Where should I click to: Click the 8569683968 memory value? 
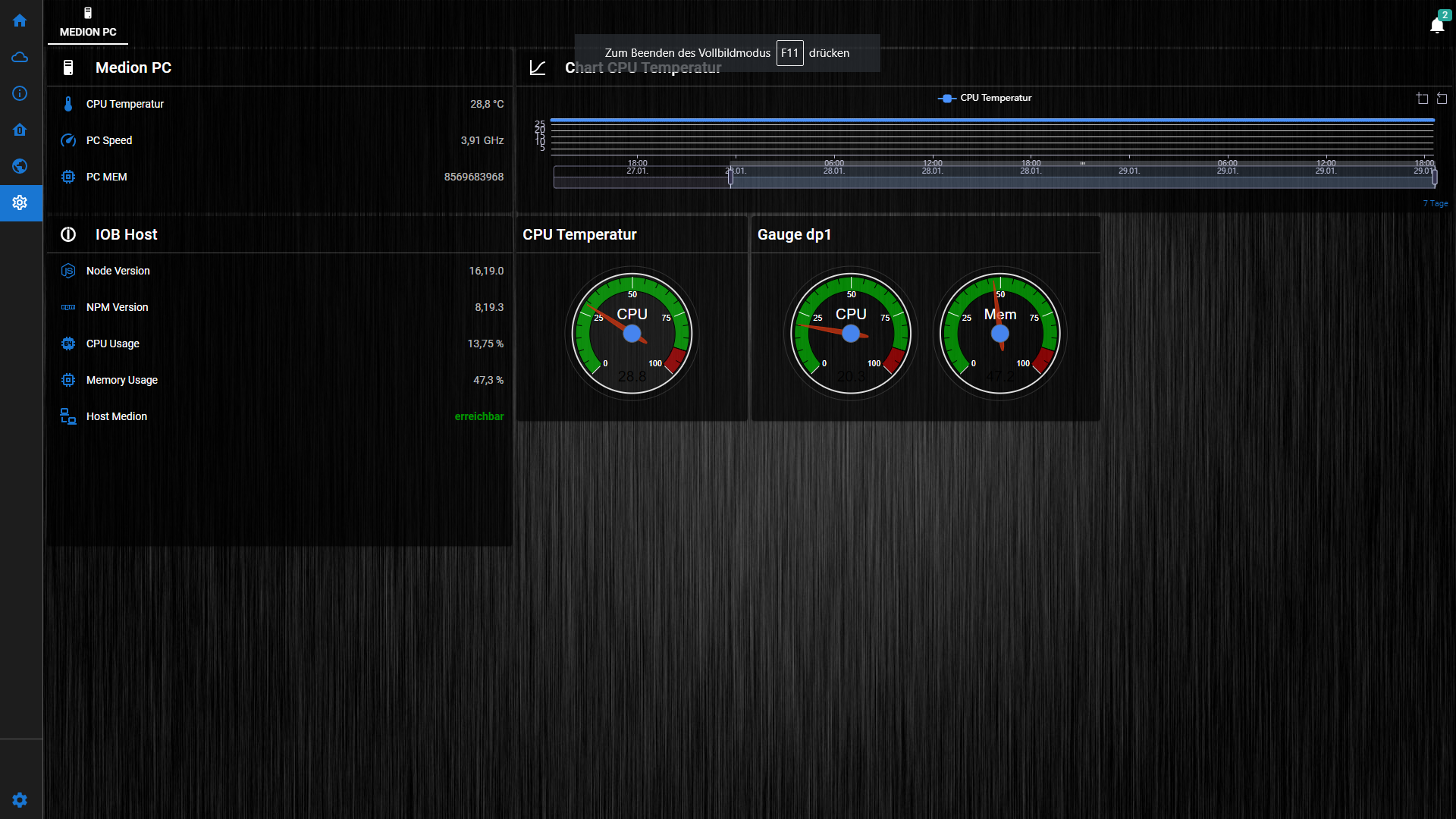click(x=474, y=177)
